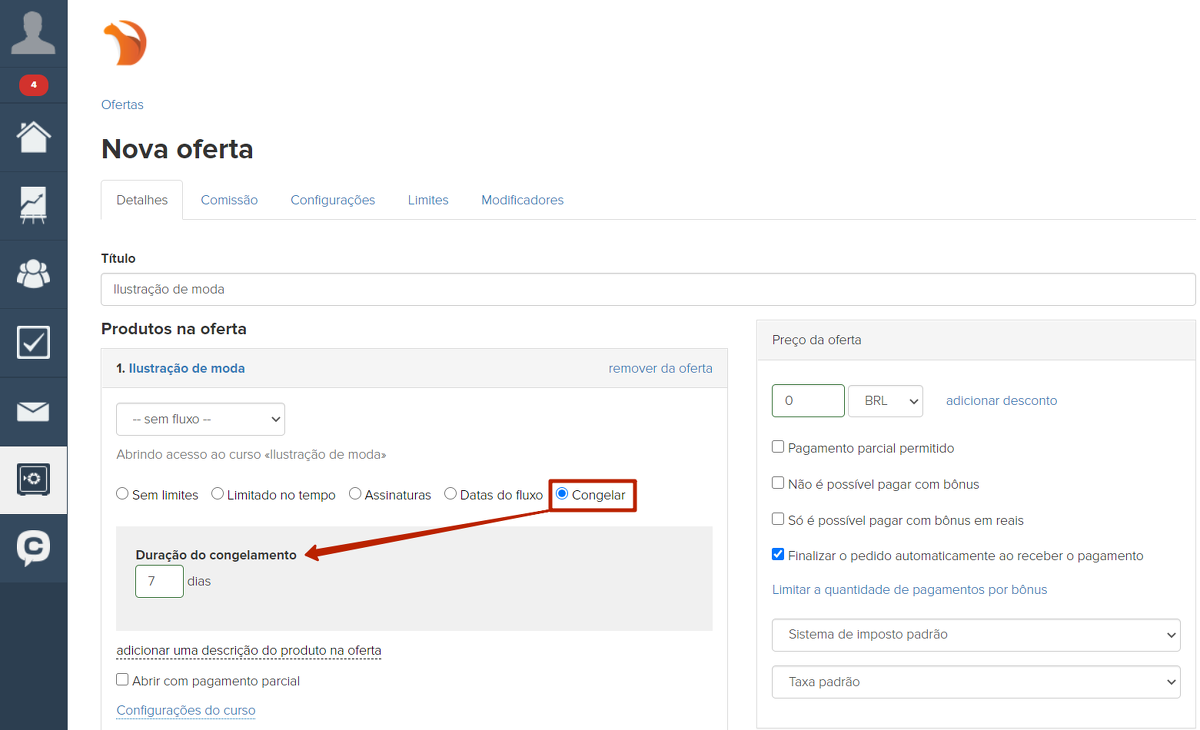Open the messages envelope icon

[33, 412]
